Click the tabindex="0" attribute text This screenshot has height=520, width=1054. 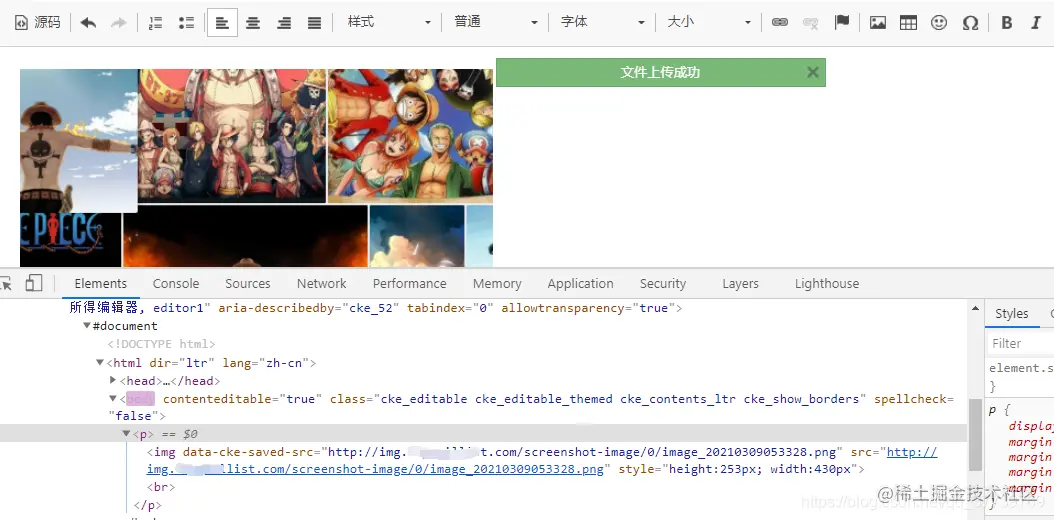(x=450, y=308)
